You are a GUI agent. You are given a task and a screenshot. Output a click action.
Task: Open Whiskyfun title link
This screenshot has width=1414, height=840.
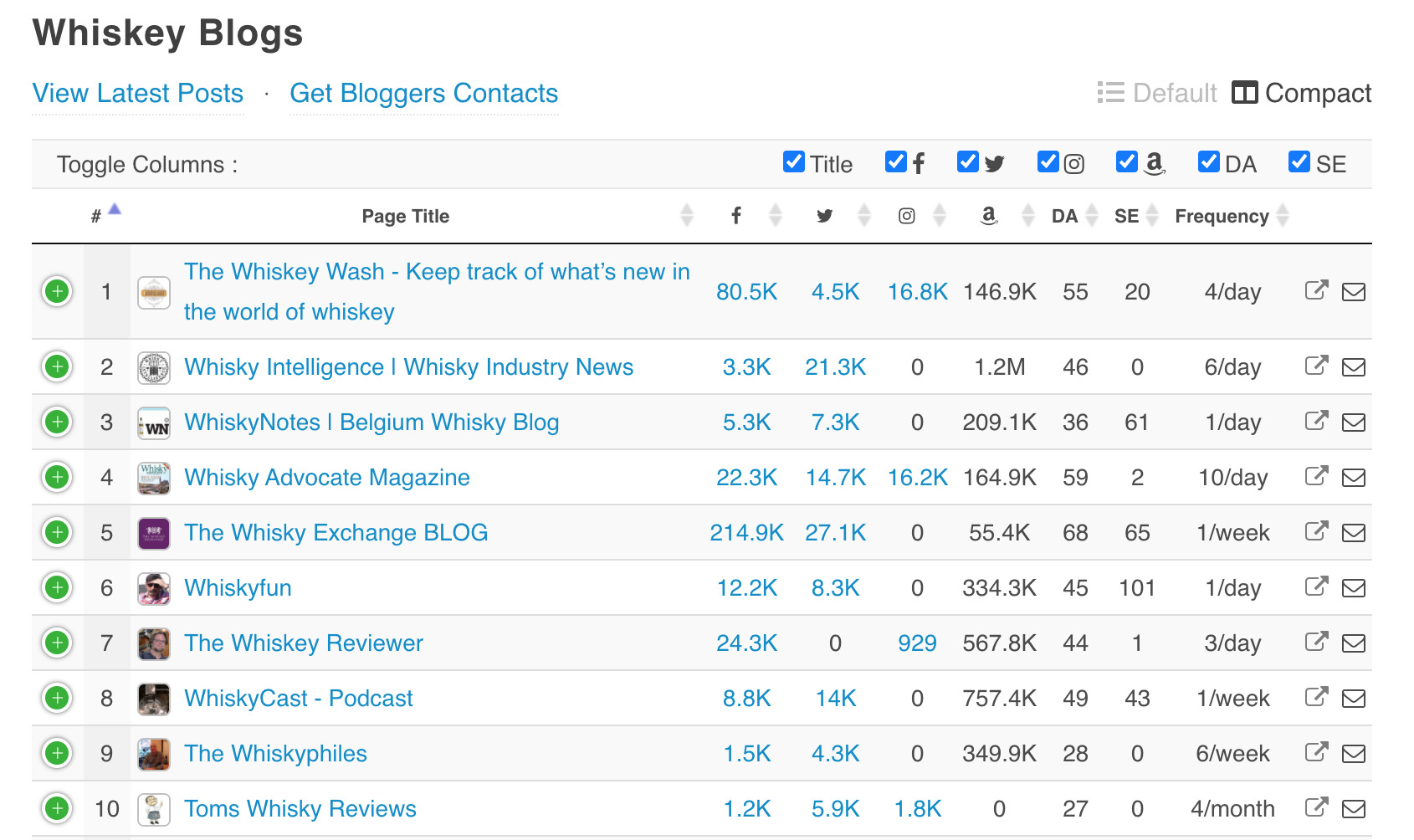tap(238, 587)
